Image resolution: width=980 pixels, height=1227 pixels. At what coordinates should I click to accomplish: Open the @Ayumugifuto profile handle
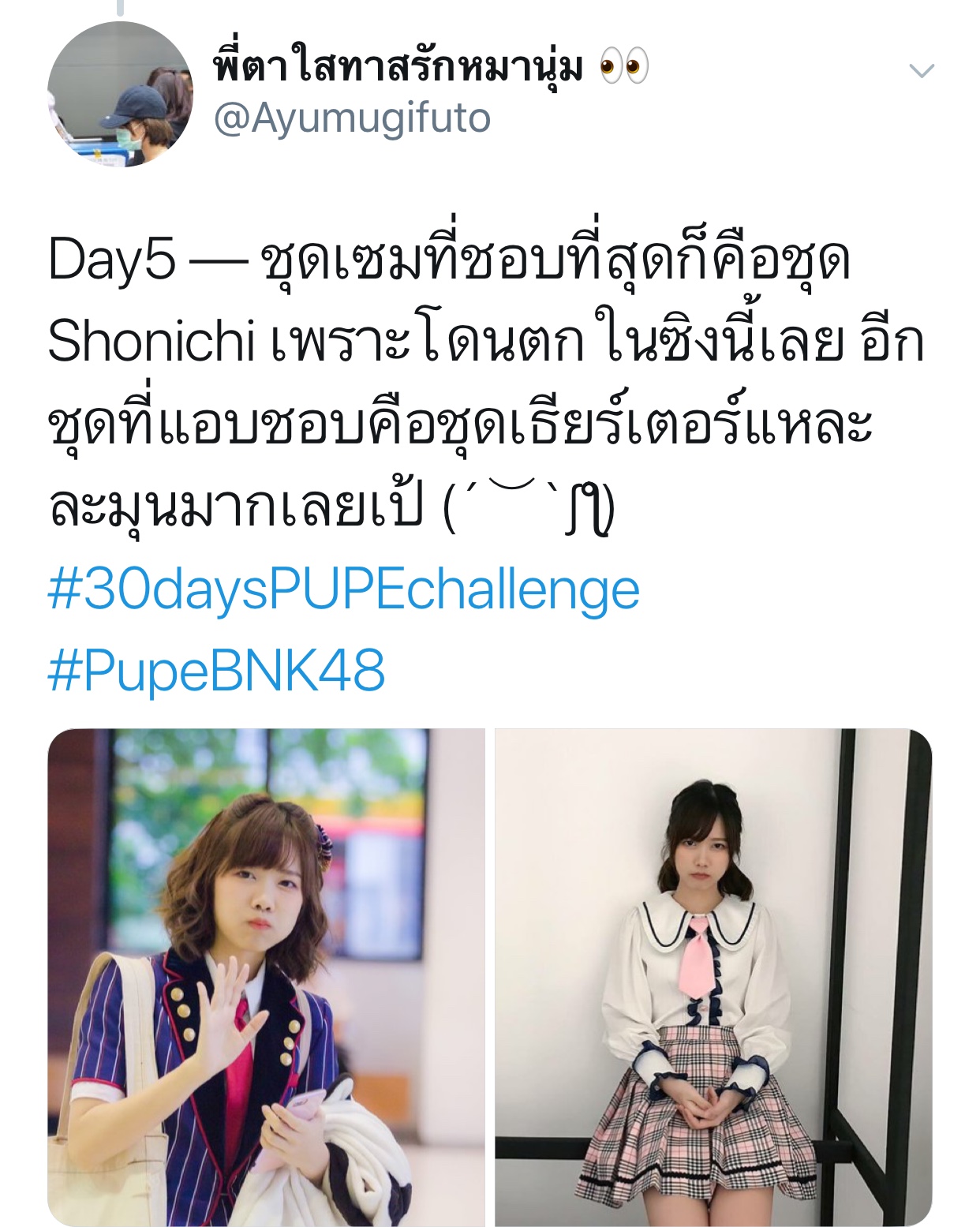coord(352,118)
